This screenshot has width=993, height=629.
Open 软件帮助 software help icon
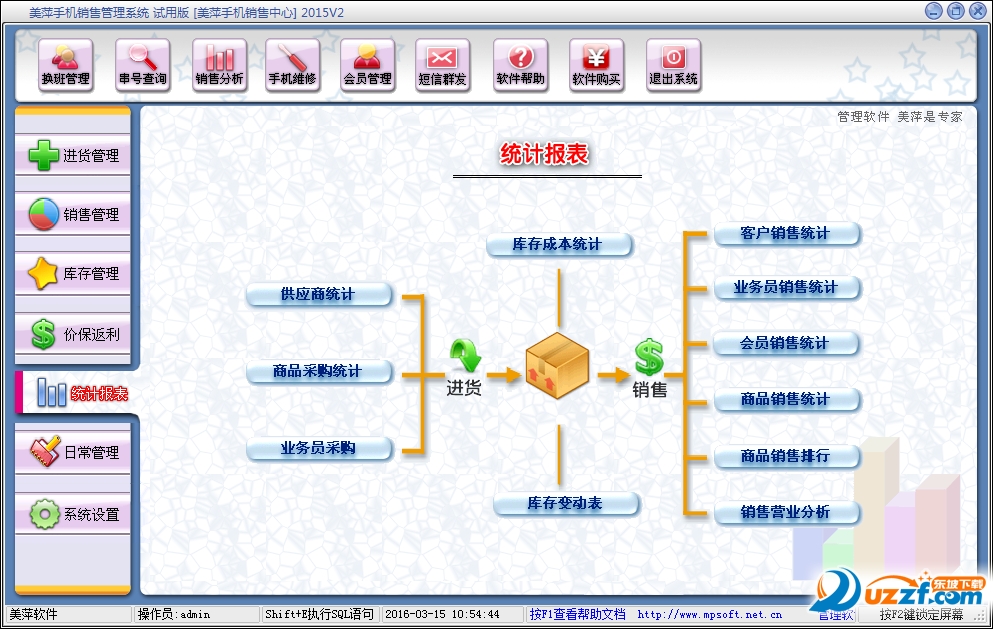click(x=521, y=65)
